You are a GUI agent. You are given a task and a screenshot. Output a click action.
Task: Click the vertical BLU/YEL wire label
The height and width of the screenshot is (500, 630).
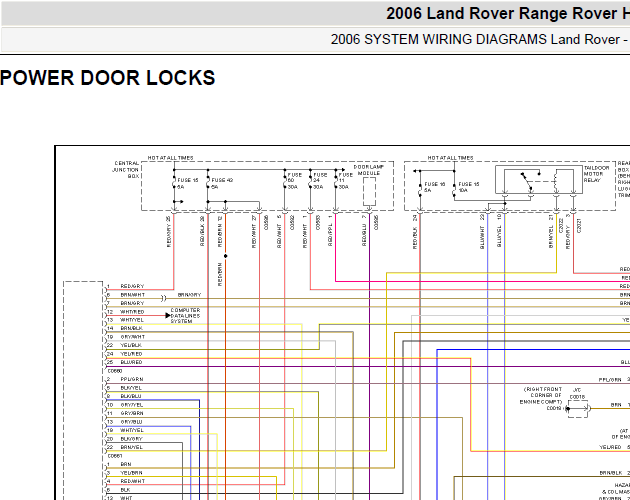(499, 236)
